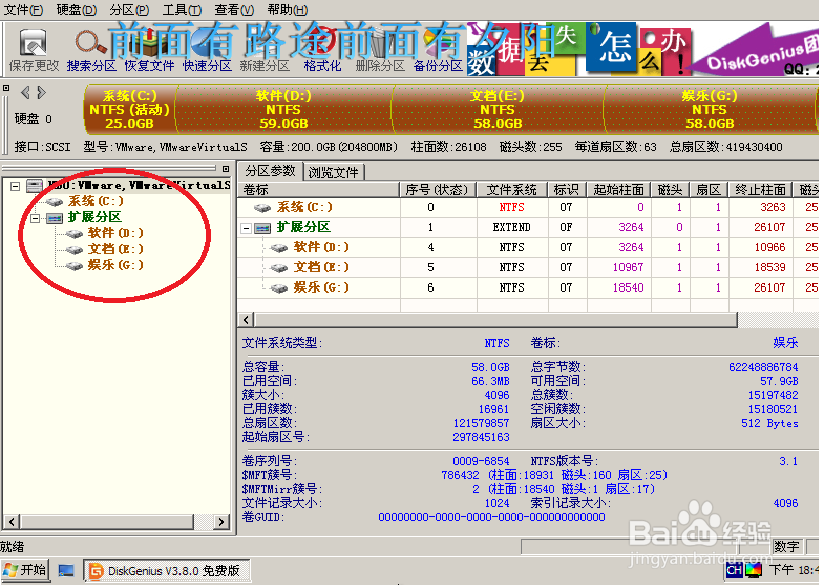Image resolution: width=819 pixels, height=587 pixels.
Task: Click the 格式化 toolbar button
Action: click(x=322, y=50)
